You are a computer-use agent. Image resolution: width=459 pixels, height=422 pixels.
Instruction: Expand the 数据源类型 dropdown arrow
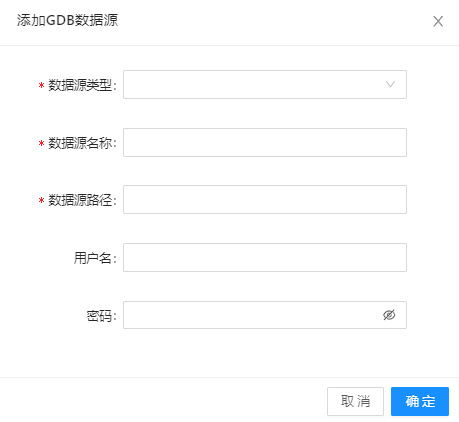click(x=390, y=84)
